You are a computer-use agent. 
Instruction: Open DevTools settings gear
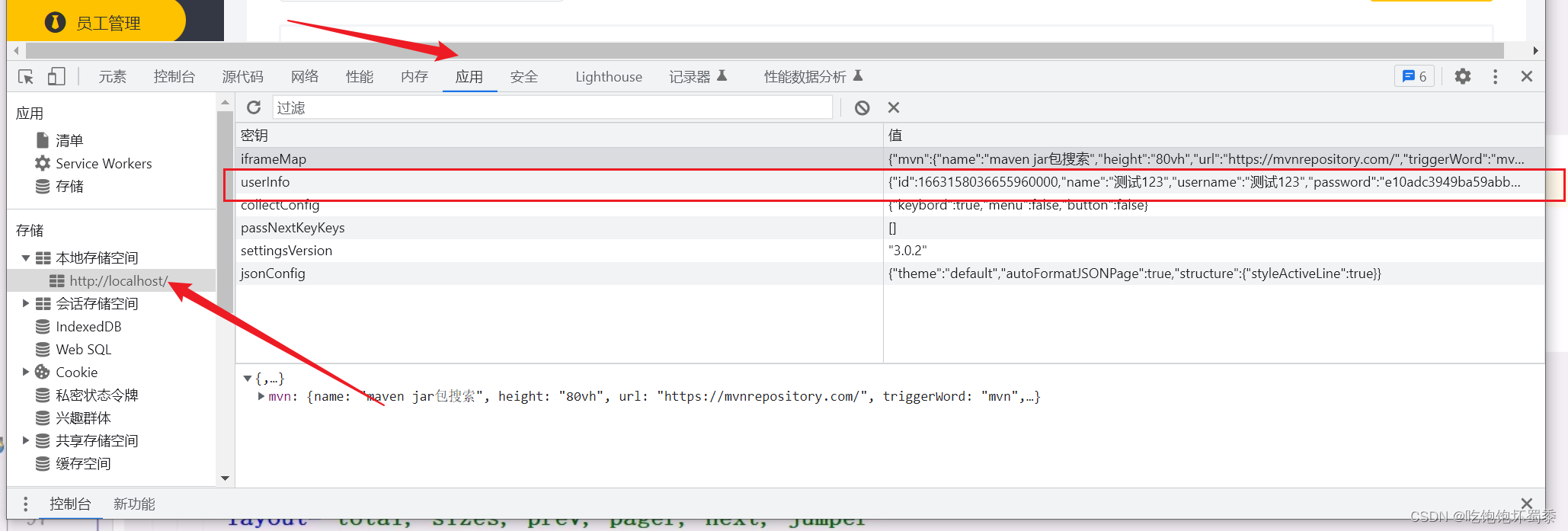(x=1463, y=76)
